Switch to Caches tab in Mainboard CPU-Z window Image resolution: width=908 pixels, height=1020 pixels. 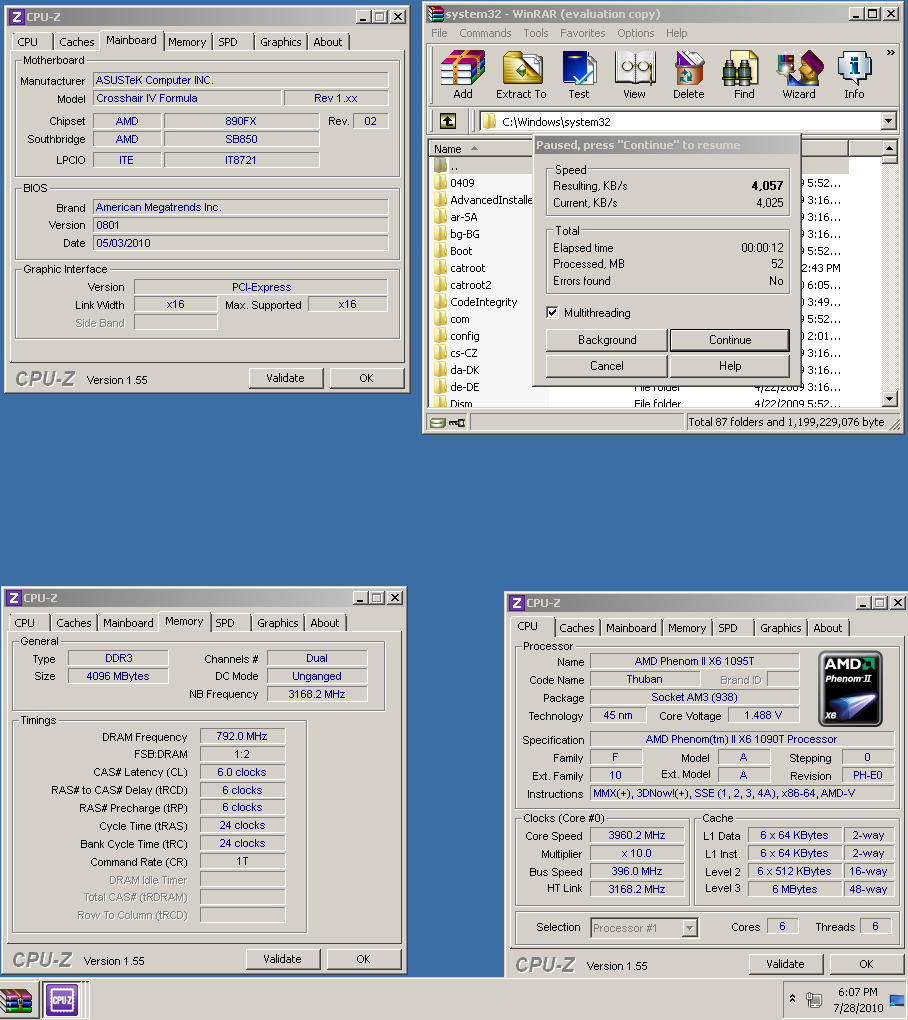[x=77, y=42]
